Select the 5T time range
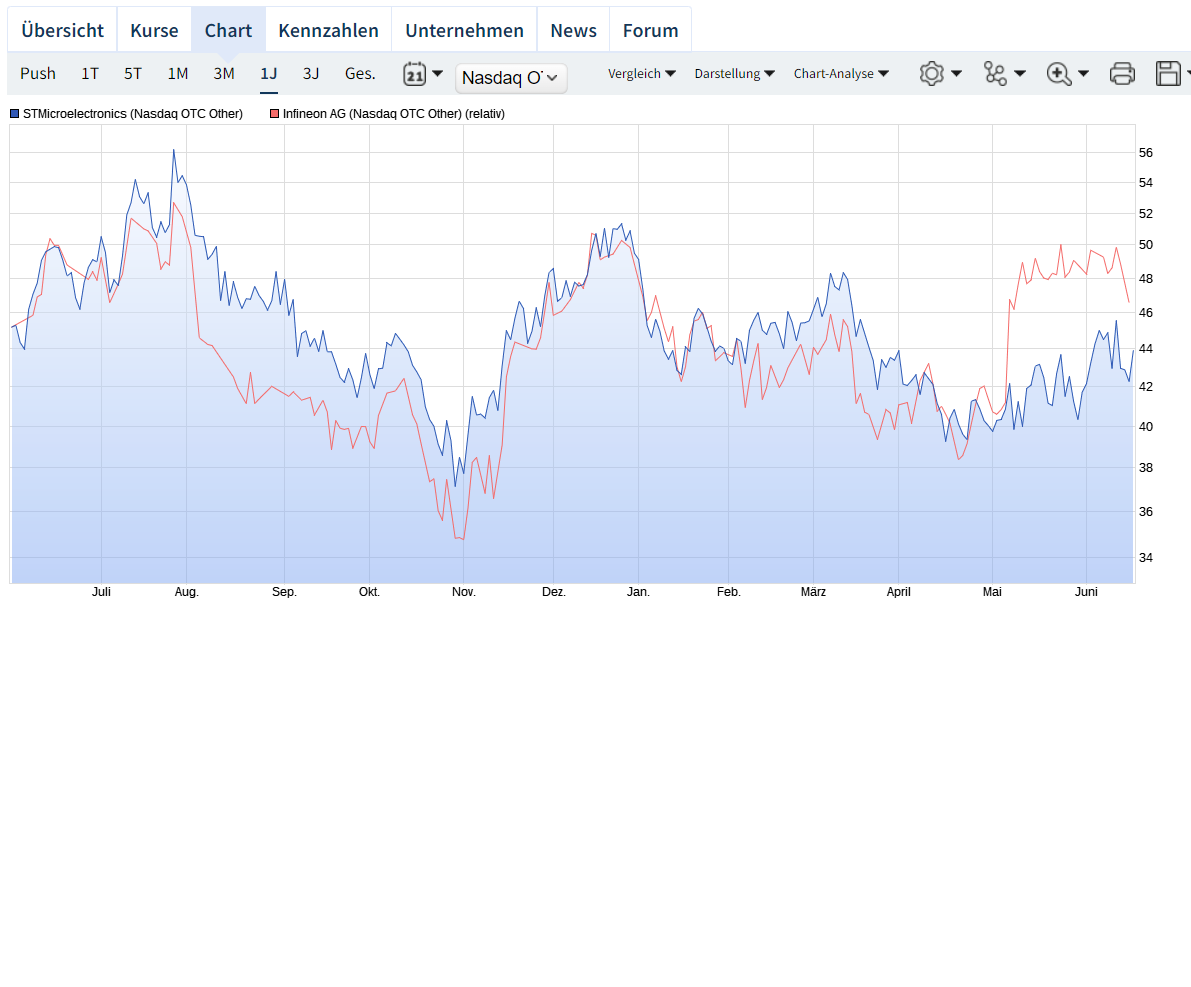The width and height of the screenshot is (1191, 987). coord(133,73)
